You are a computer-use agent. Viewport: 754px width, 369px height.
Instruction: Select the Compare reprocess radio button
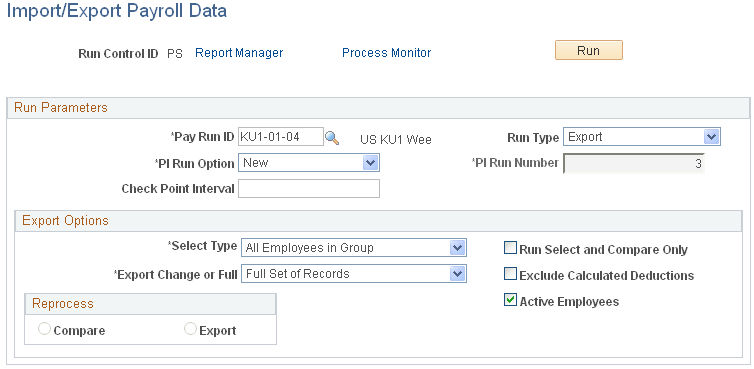[x=44, y=329]
